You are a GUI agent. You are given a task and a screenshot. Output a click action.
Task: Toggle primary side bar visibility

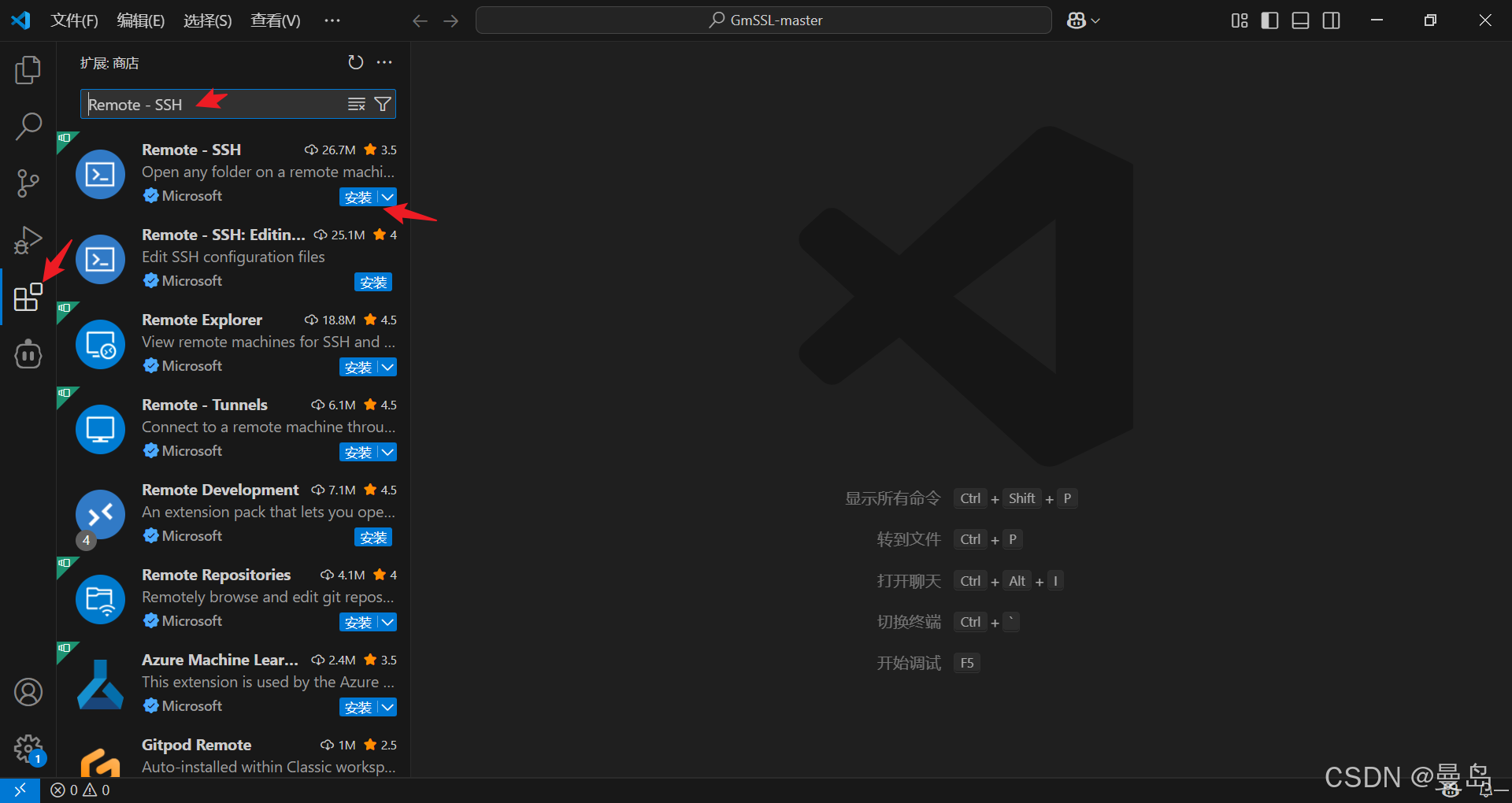[1269, 21]
